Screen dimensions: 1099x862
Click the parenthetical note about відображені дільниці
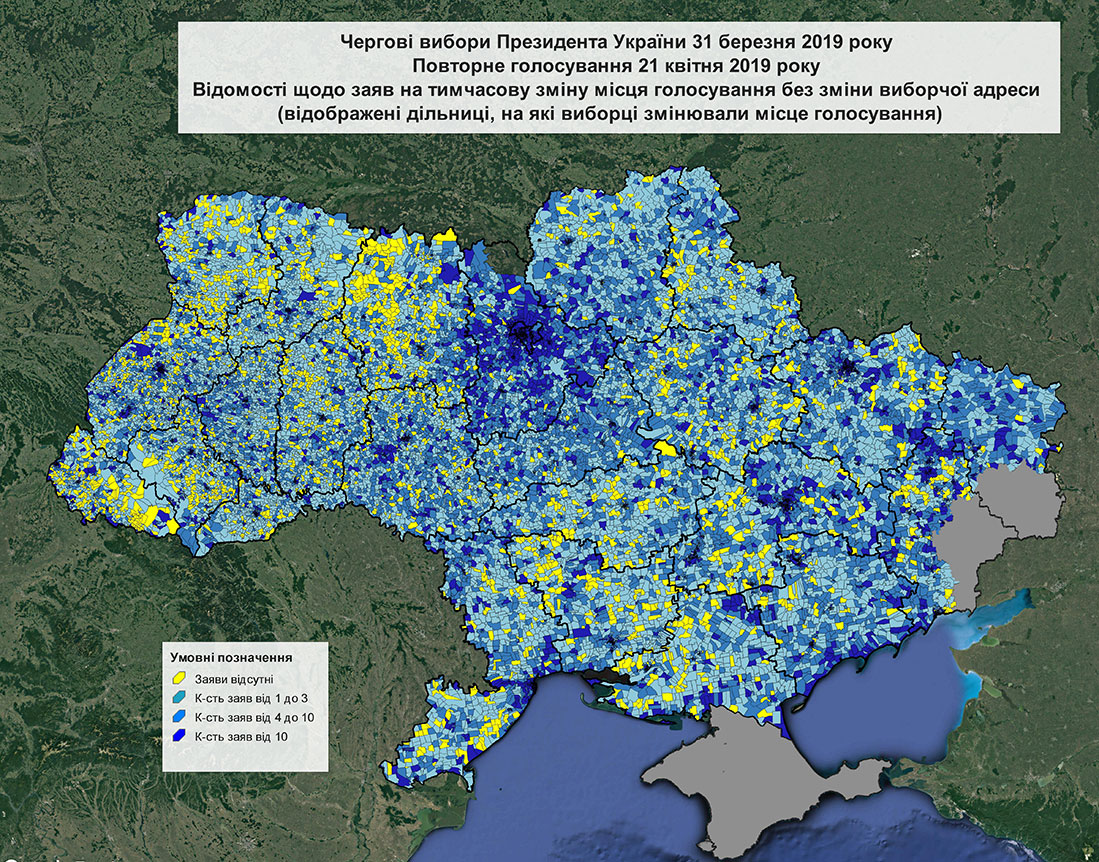617,114
